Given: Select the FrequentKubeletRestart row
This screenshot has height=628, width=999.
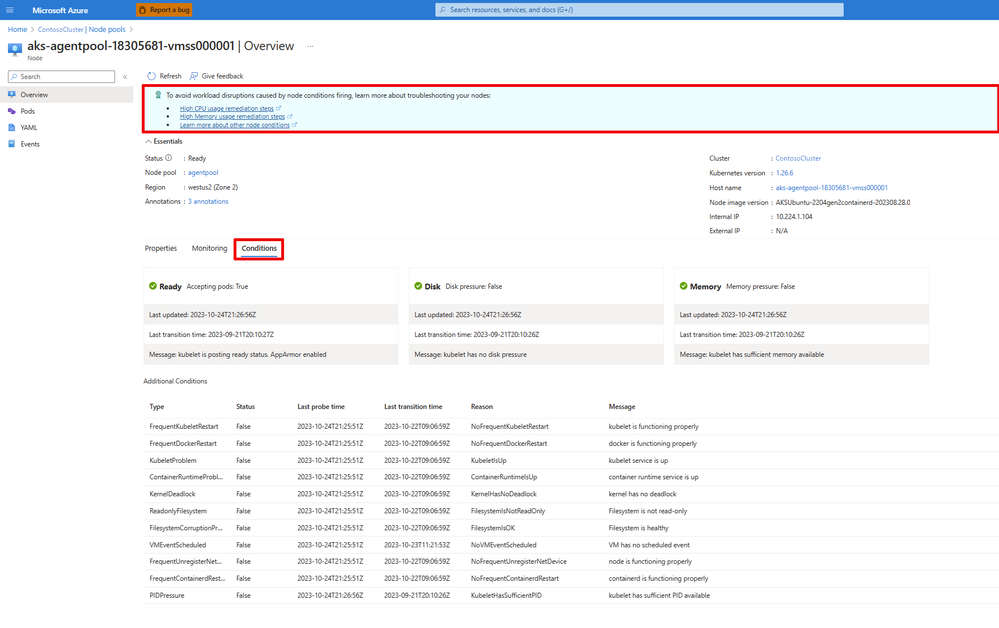Looking at the screenshot, I should (571, 427).
